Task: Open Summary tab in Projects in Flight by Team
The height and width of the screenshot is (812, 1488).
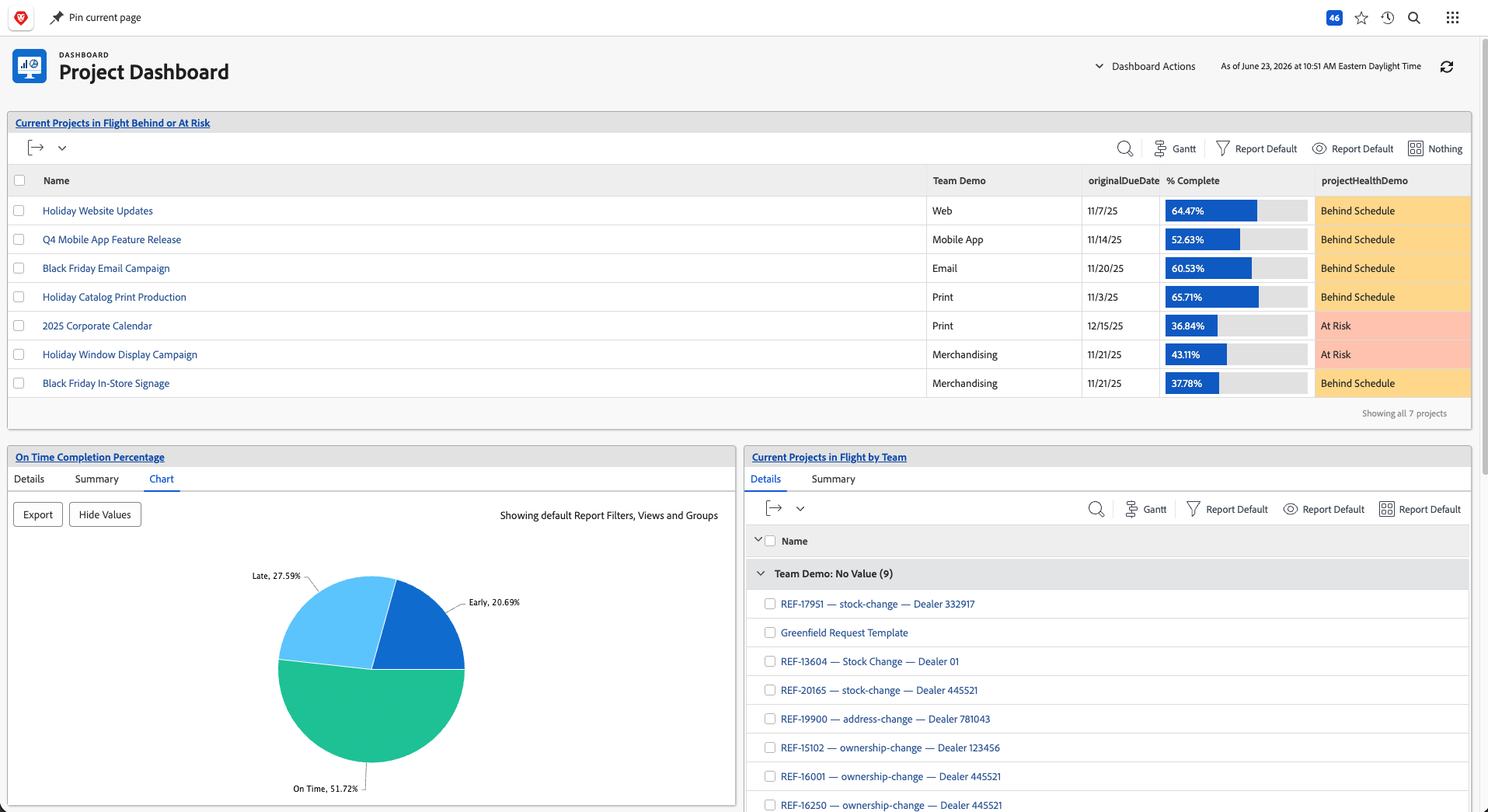Action: tap(833, 479)
